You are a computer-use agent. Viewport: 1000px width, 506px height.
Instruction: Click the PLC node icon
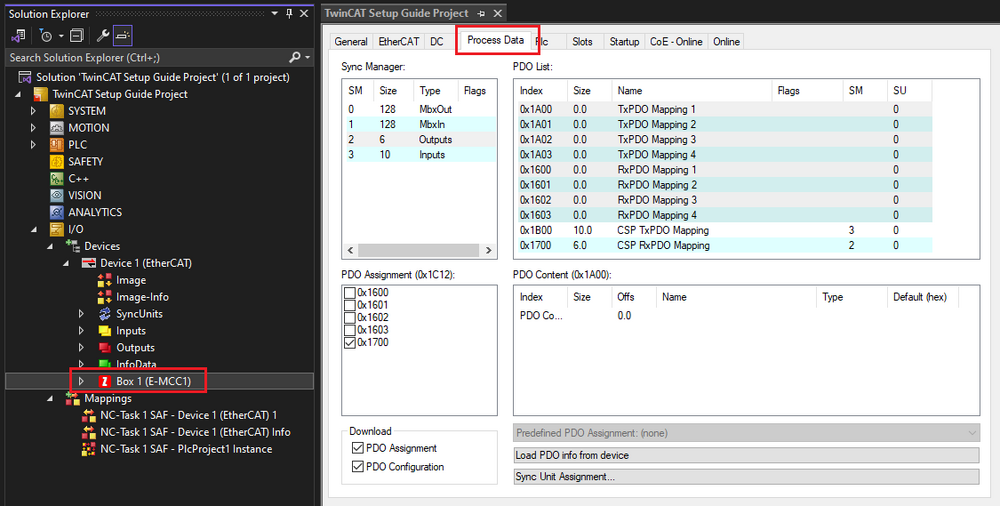pos(57,145)
